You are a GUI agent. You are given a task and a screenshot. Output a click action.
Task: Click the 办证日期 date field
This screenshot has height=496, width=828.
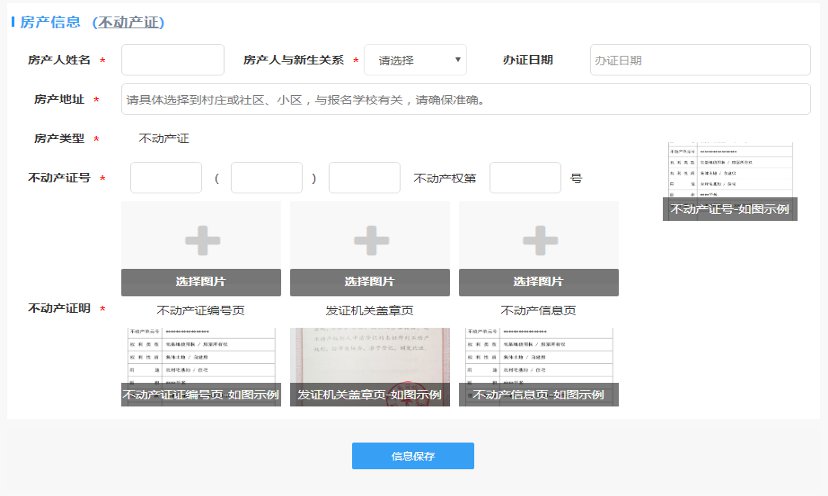point(699,60)
